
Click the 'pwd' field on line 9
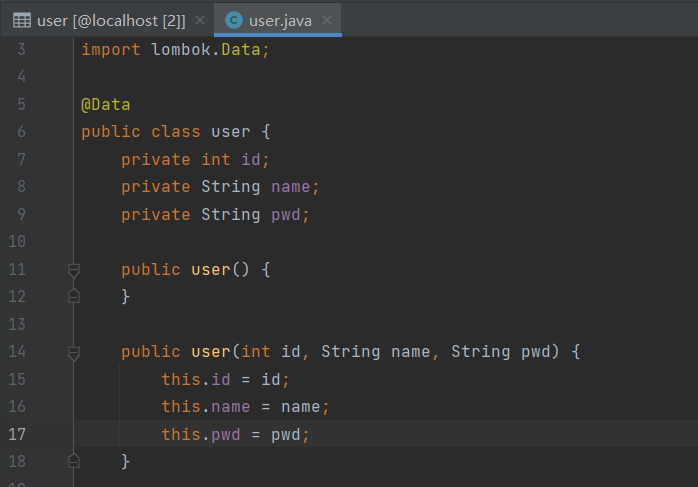pos(286,215)
